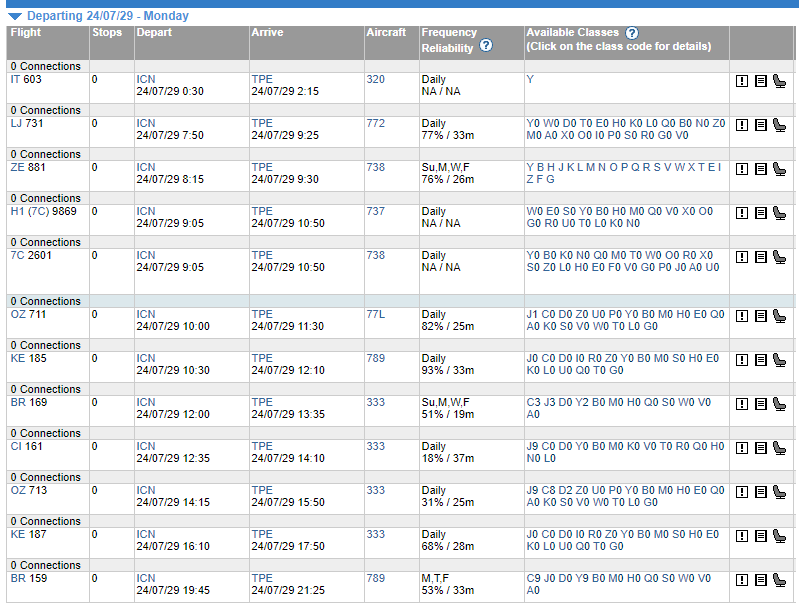Open flight alert icon for LJ 731
This screenshot has height=615, width=799.
click(742, 125)
